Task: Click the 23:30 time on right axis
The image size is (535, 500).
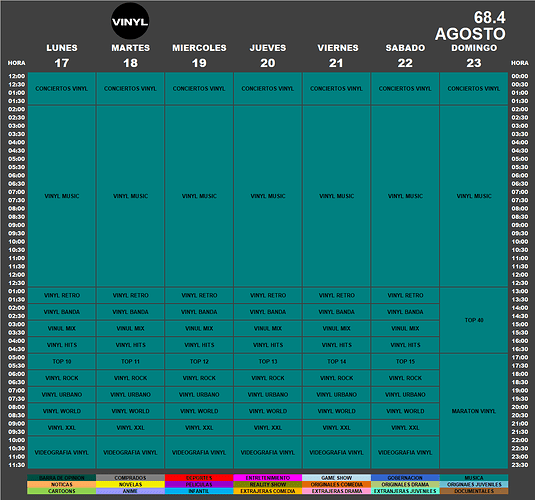Action: click(x=520, y=465)
